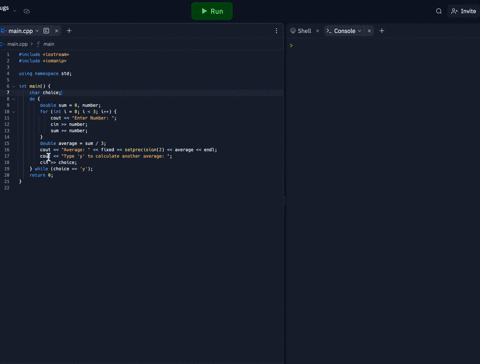Viewport: 480px width, 364px height.
Task: Click the setprecision(2) call in line 16
Action: [x=145, y=150]
